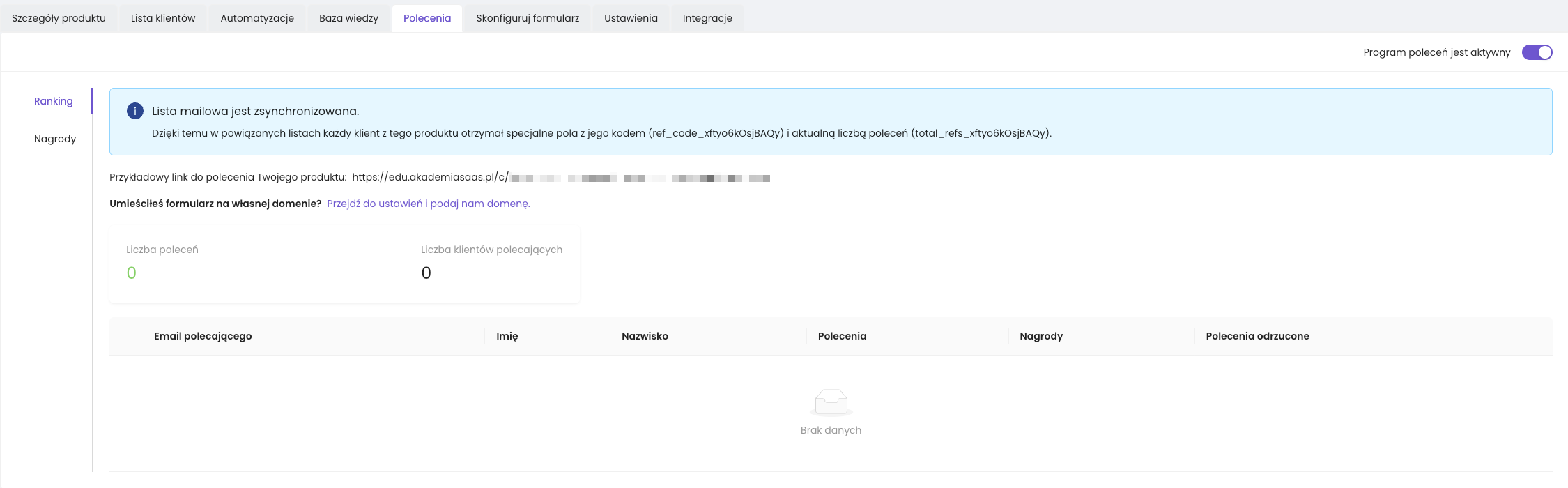Click the 'Nagrody' table column header
1568x488 pixels.
[1040, 336]
